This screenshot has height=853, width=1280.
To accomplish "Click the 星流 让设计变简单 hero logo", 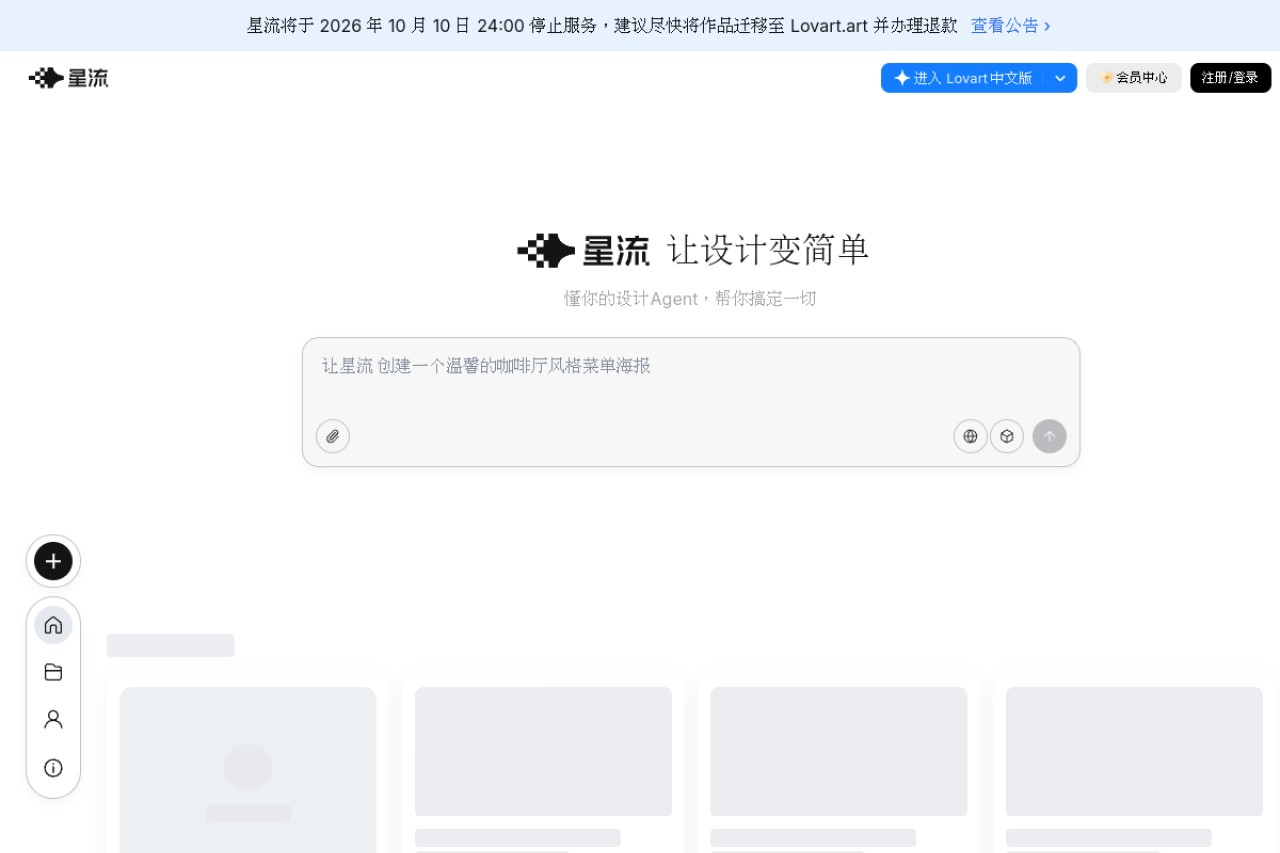I will click(692, 250).
